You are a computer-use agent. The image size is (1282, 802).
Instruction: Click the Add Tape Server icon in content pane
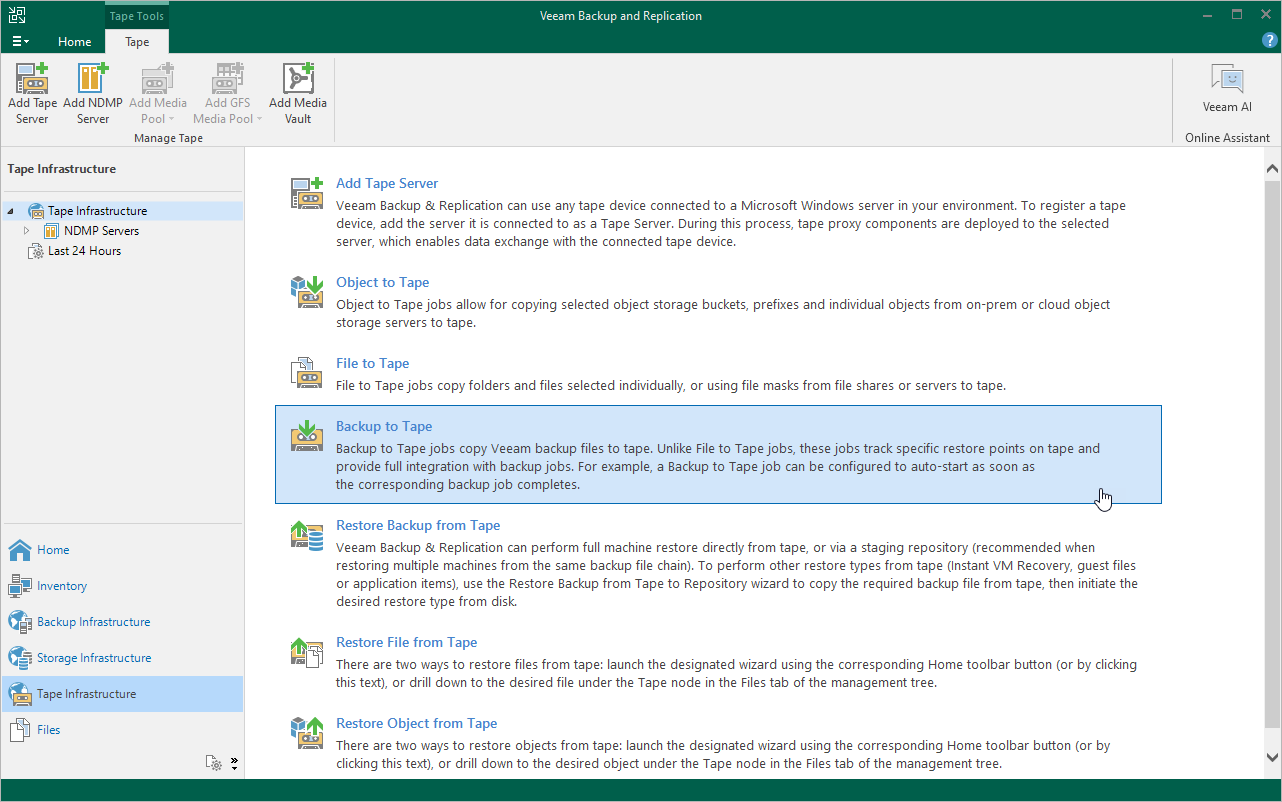[x=307, y=193]
